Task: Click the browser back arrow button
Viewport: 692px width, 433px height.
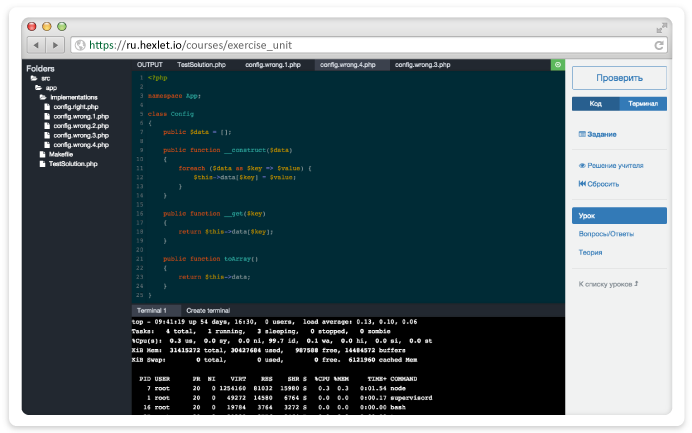Action: (x=37, y=45)
